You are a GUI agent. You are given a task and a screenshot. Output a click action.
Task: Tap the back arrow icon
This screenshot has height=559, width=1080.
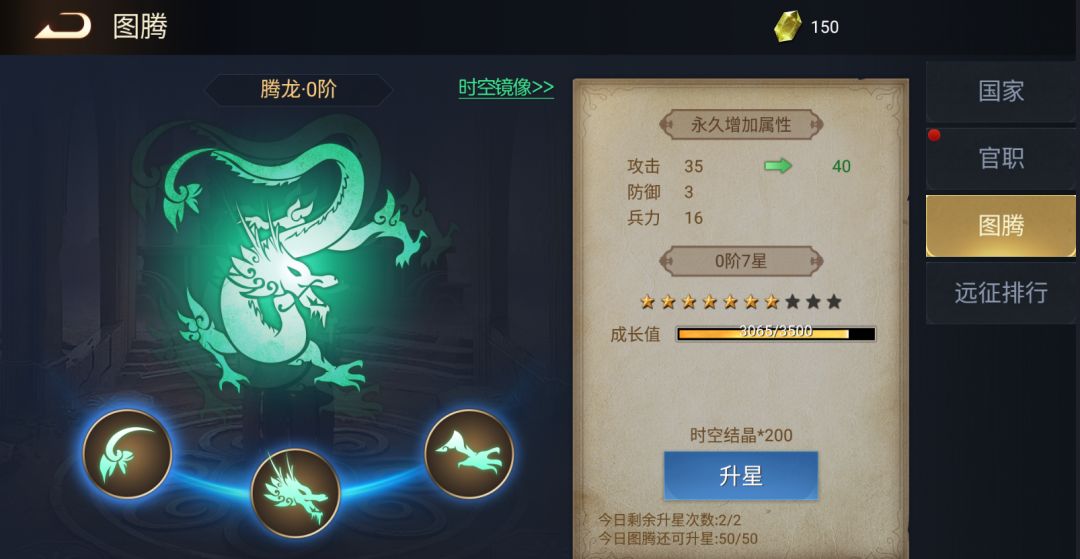[63, 27]
